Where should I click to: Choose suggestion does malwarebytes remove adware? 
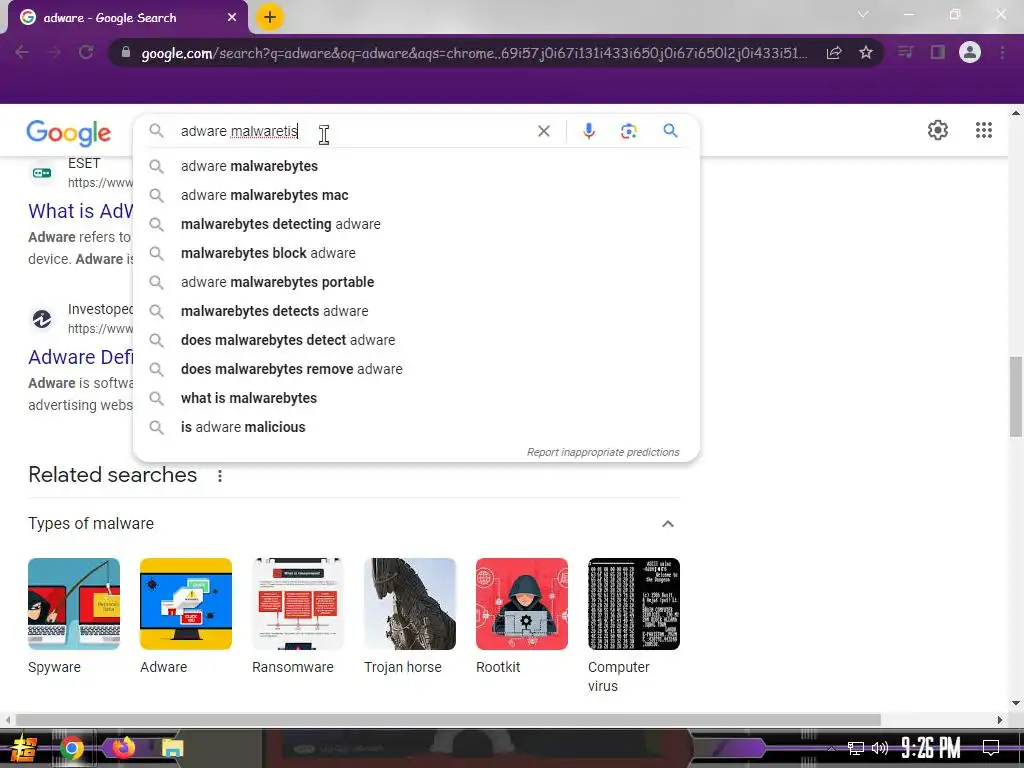[416, 369]
